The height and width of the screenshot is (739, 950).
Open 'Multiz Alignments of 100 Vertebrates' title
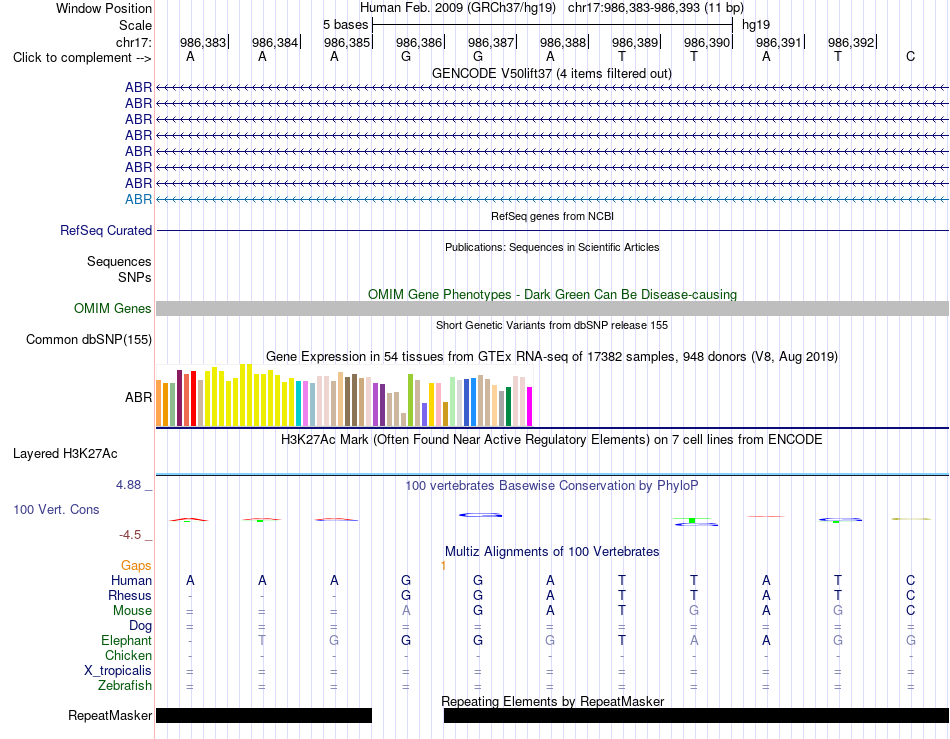pyautogui.click(x=552, y=552)
